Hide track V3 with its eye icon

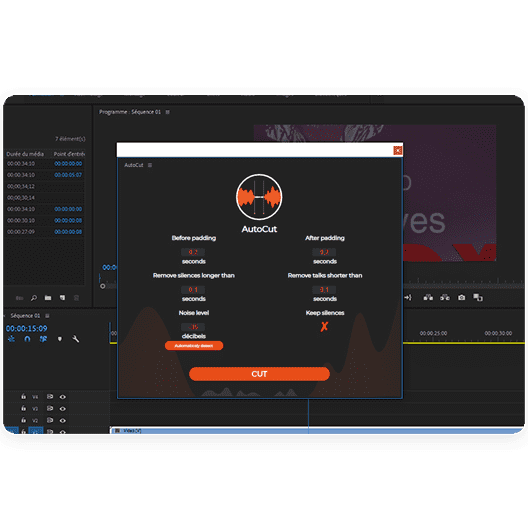[x=63, y=409]
